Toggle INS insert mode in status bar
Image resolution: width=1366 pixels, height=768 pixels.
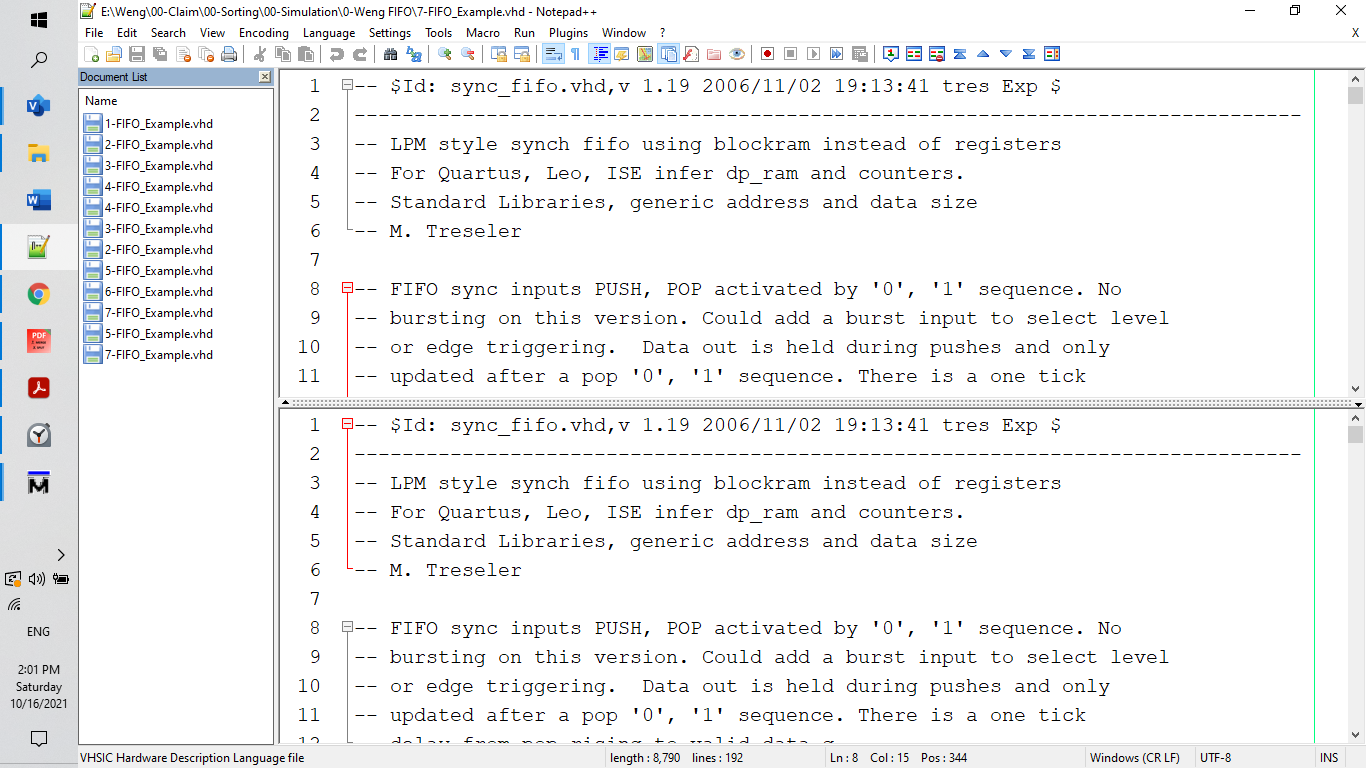click(x=1329, y=758)
